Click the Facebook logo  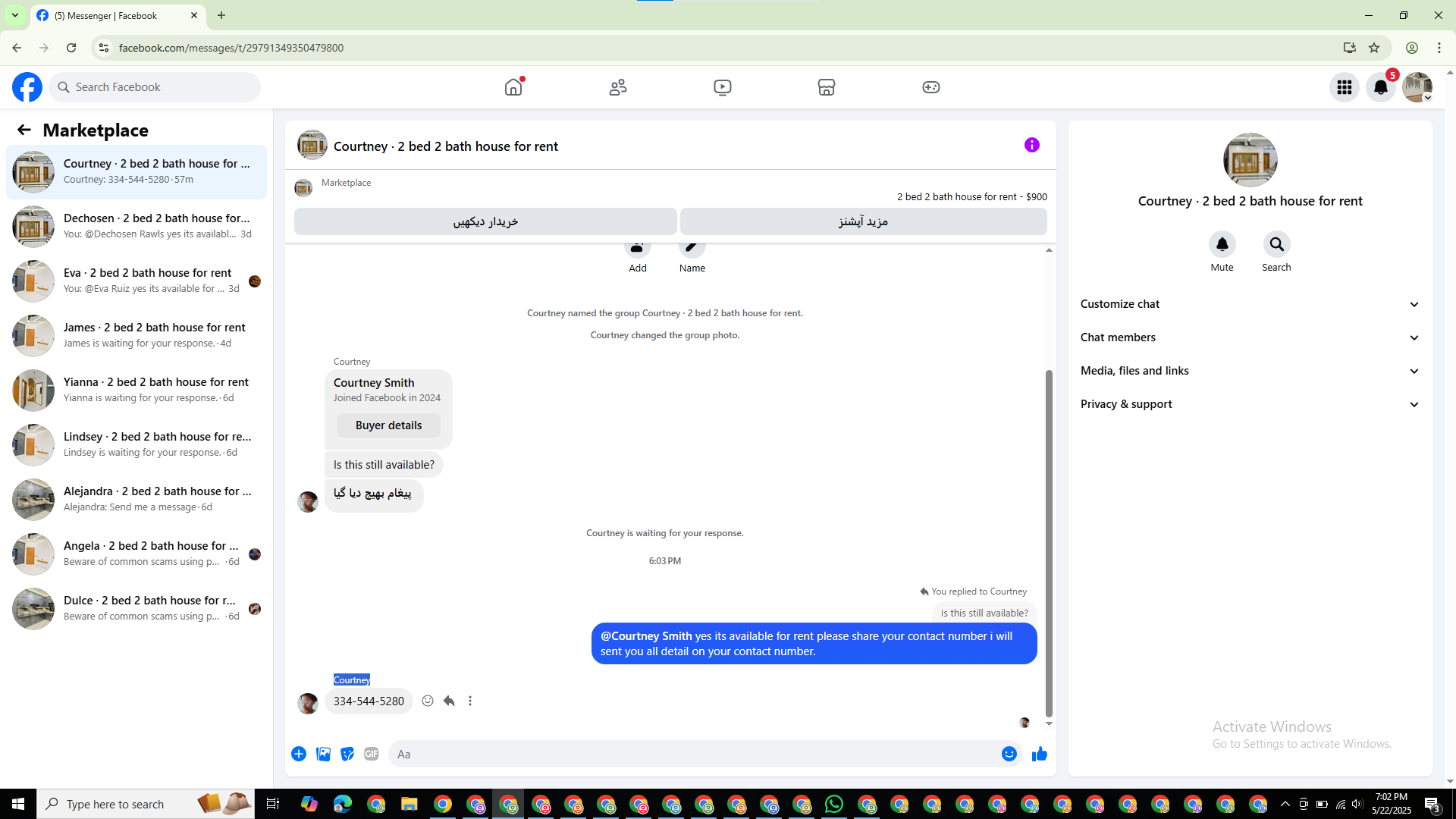pos(27,87)
